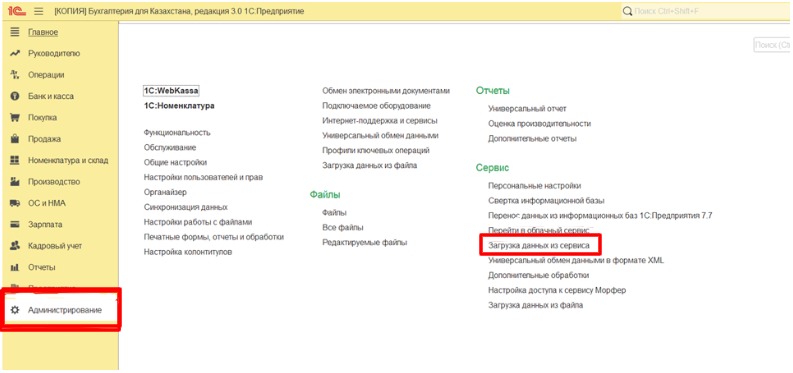Image resolution: width=793 pixels, height=373 pixels.
Task: Open Универсальный отчет
Action: pos(527,109)
